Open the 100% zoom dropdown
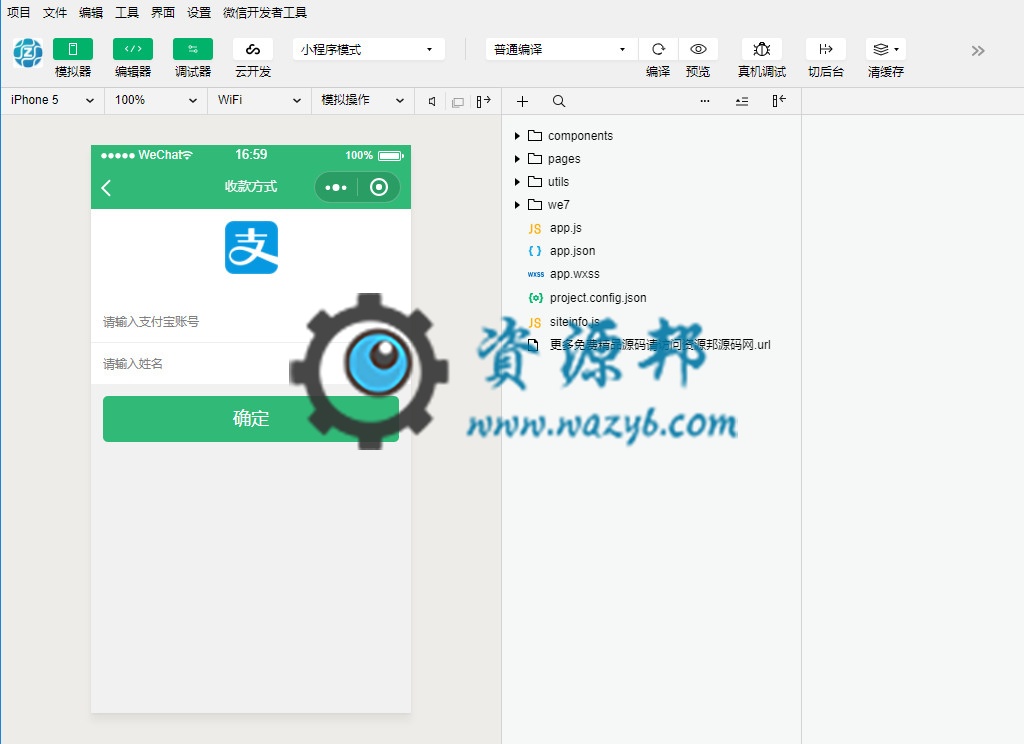 click(155, 100)
